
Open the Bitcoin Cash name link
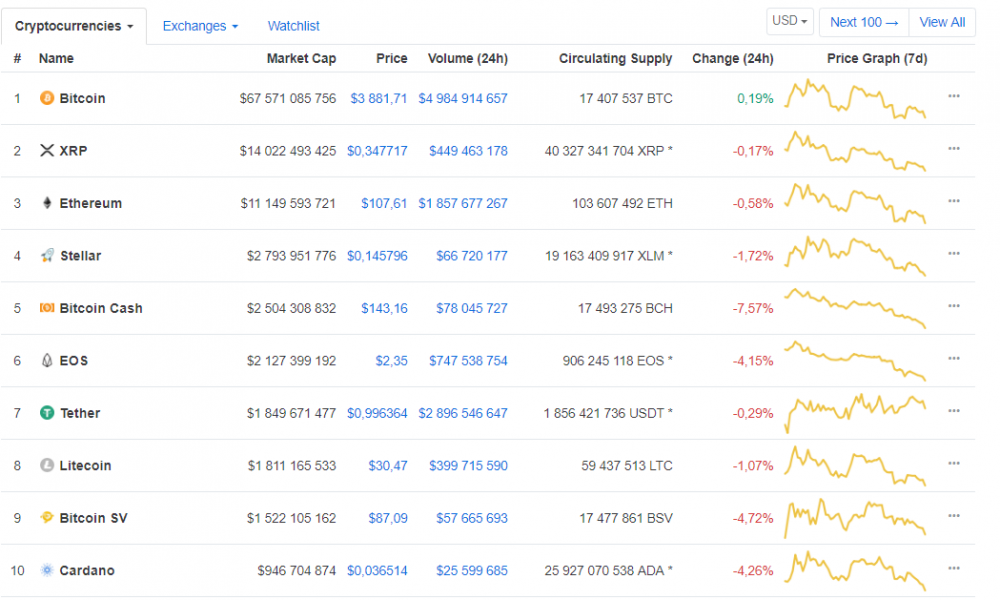101,309
